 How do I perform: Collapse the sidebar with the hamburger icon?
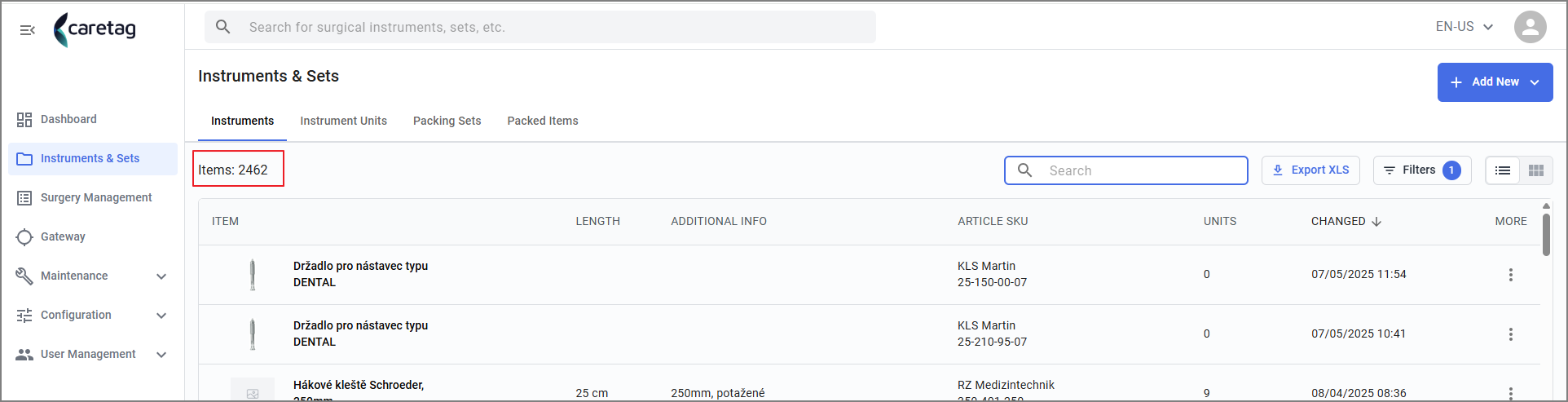click(27, 29)
